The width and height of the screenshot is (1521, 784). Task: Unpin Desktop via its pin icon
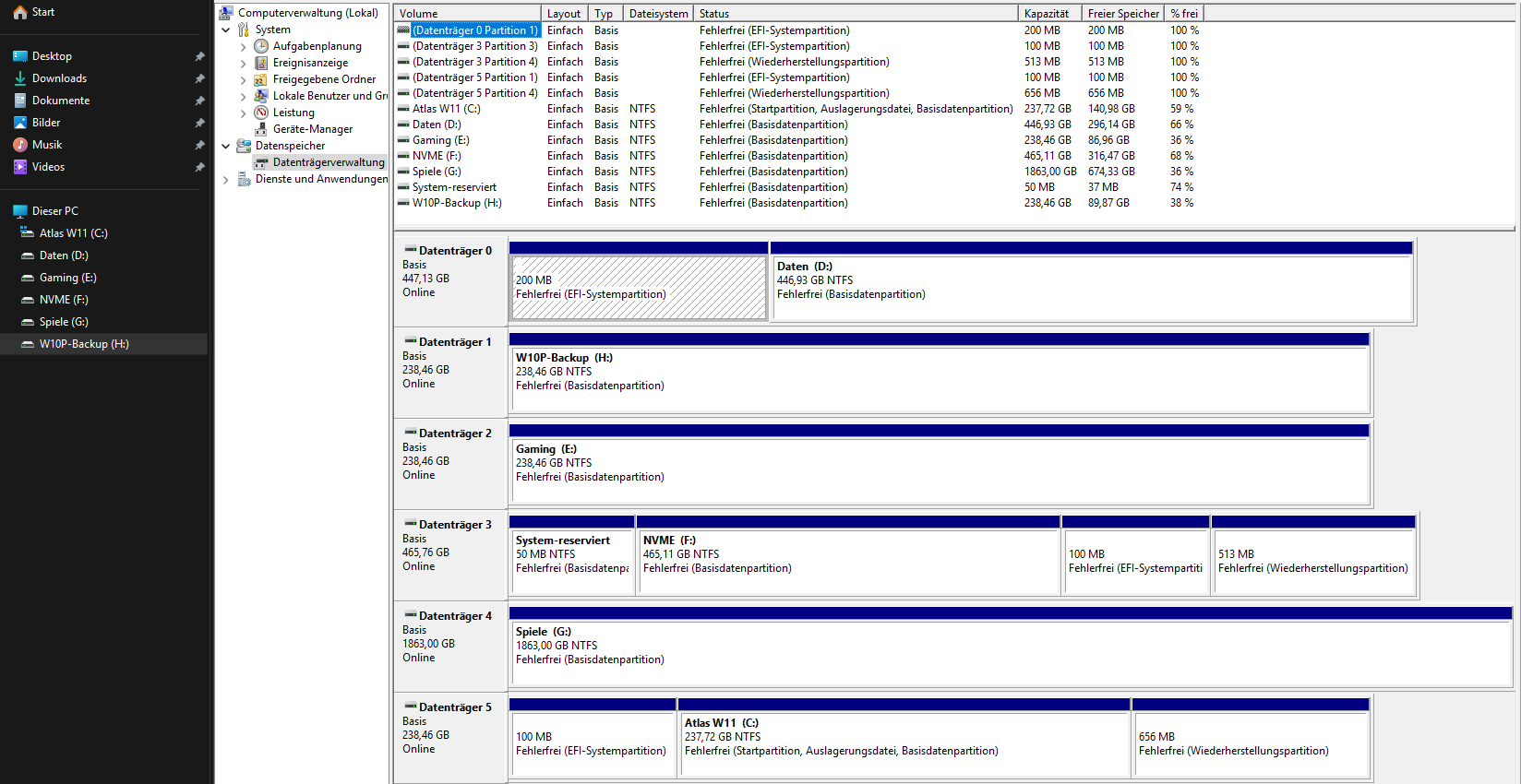click(199, 56)
